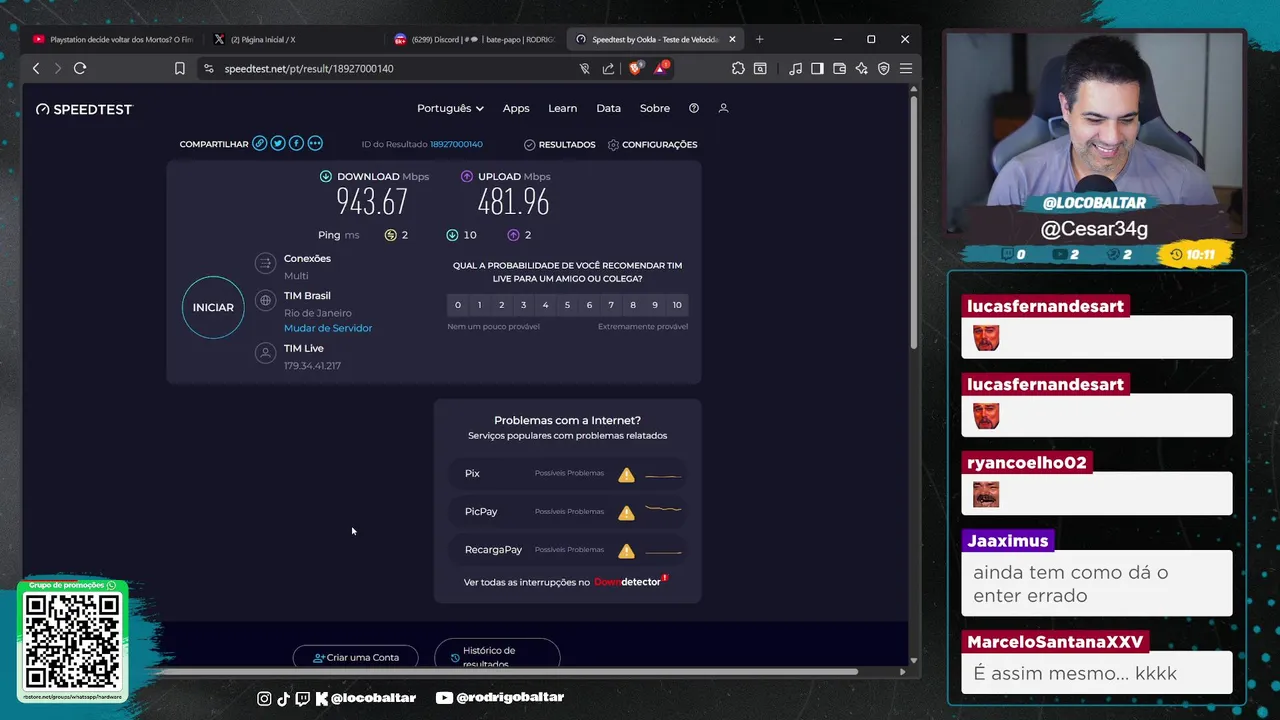Open the browser hamburger menu

[905, 68]
